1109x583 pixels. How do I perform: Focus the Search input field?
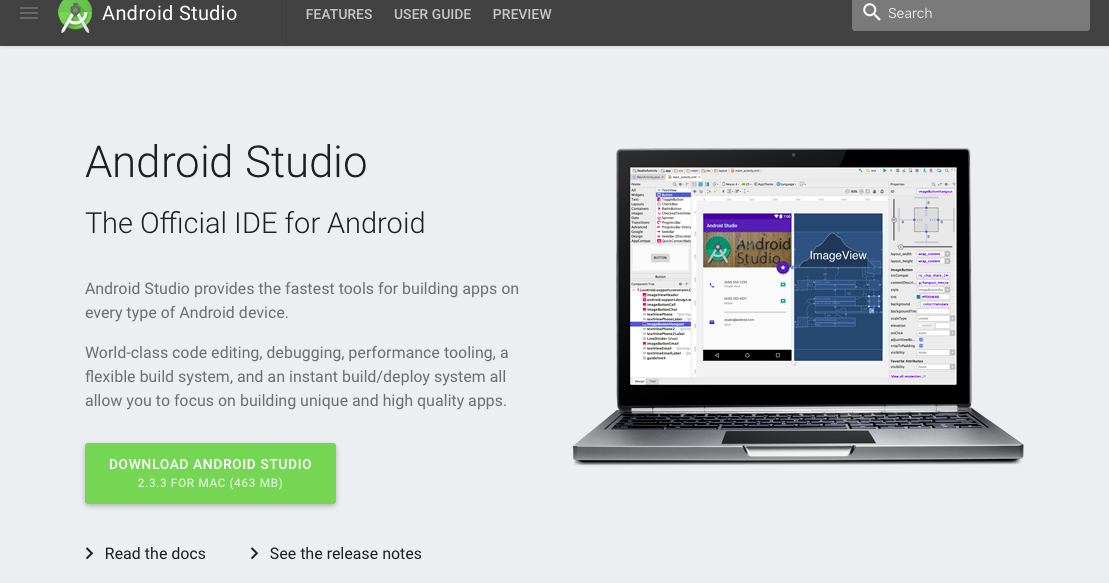(970, 13)
